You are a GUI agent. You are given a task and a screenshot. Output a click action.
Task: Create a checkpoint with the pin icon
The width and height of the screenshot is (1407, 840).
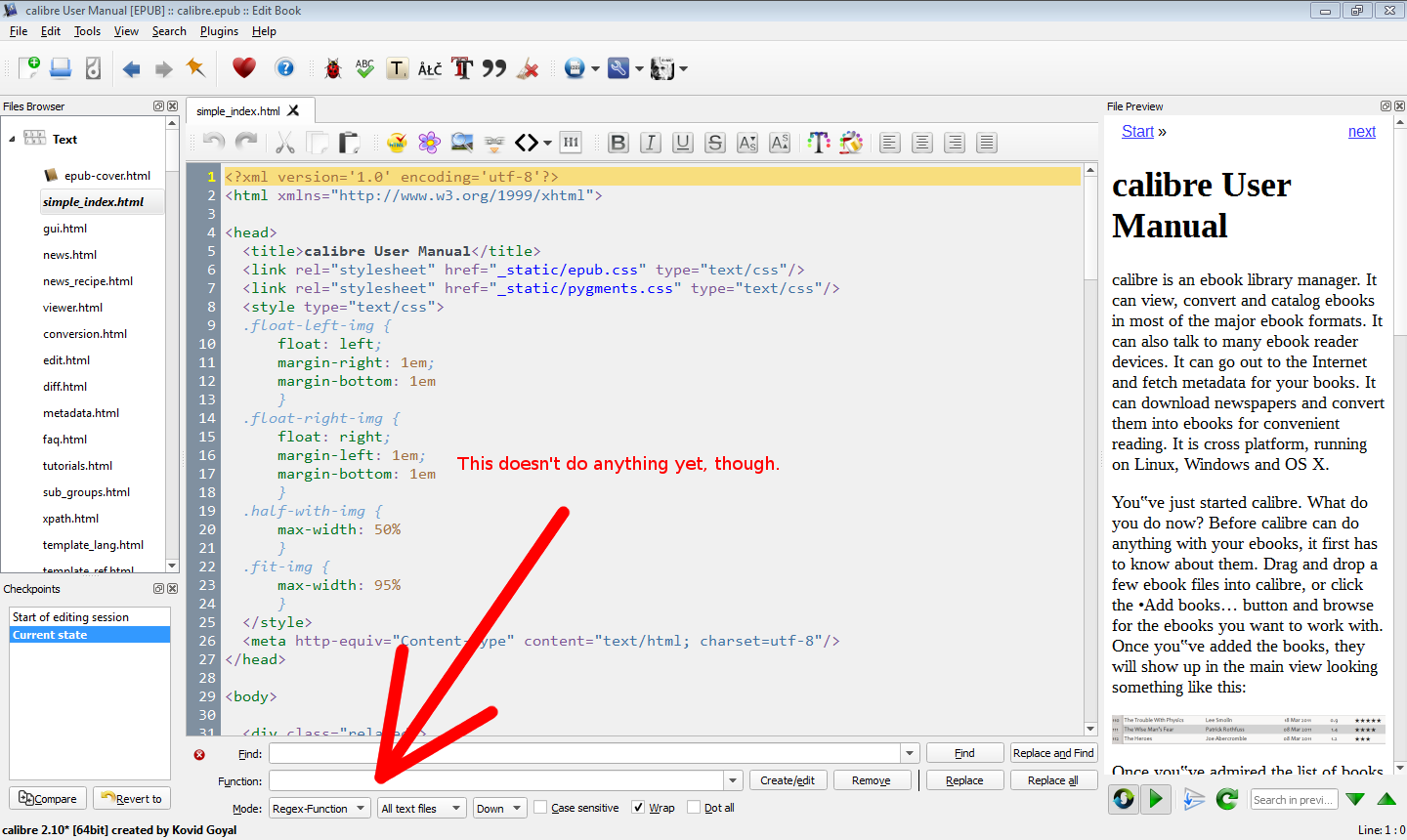pos(195,67)
